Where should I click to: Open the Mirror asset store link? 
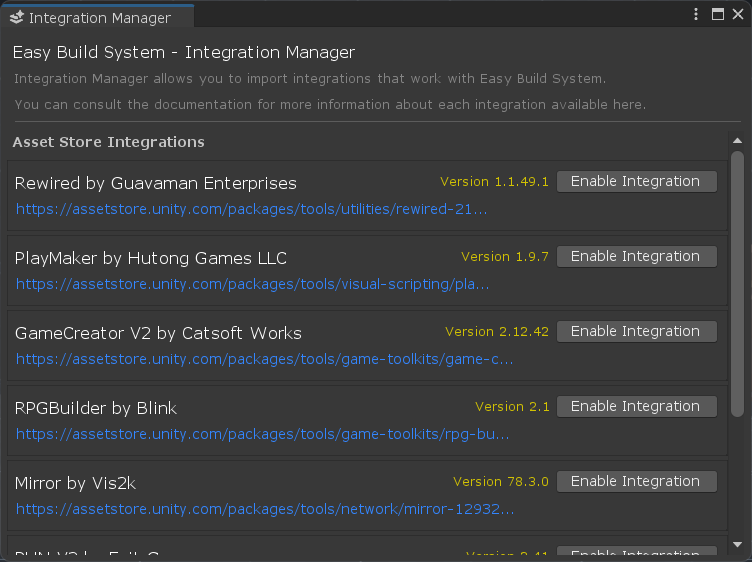click(265, 509)
